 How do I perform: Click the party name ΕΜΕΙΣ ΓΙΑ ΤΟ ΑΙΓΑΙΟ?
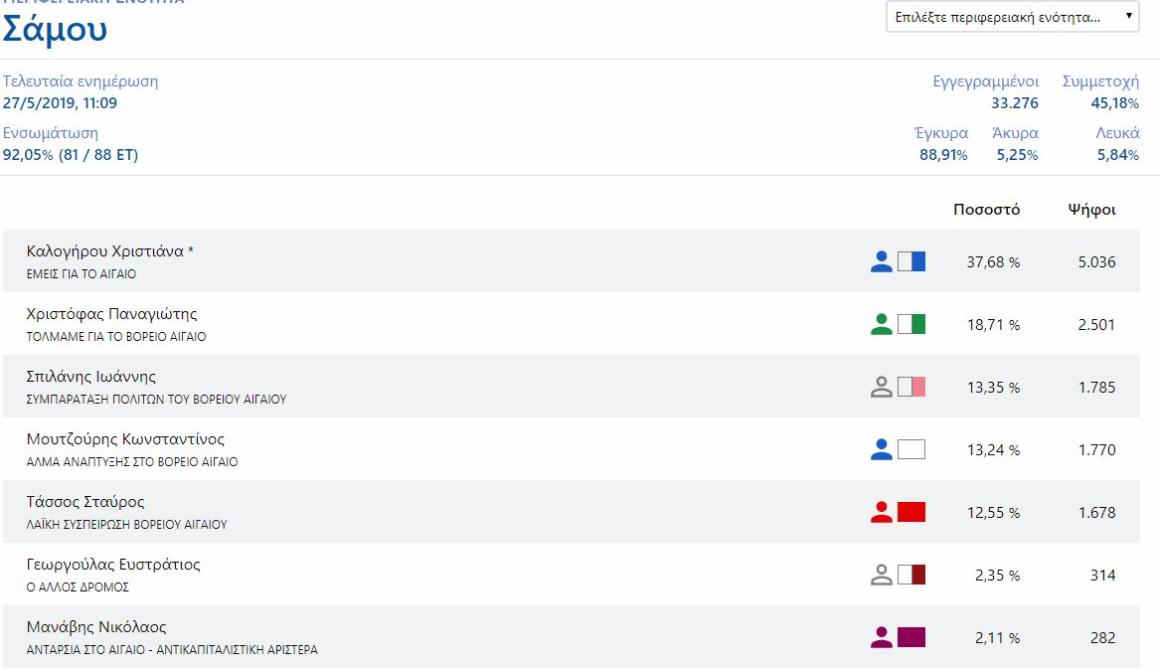pyautogui.click(x=81, y=274)
